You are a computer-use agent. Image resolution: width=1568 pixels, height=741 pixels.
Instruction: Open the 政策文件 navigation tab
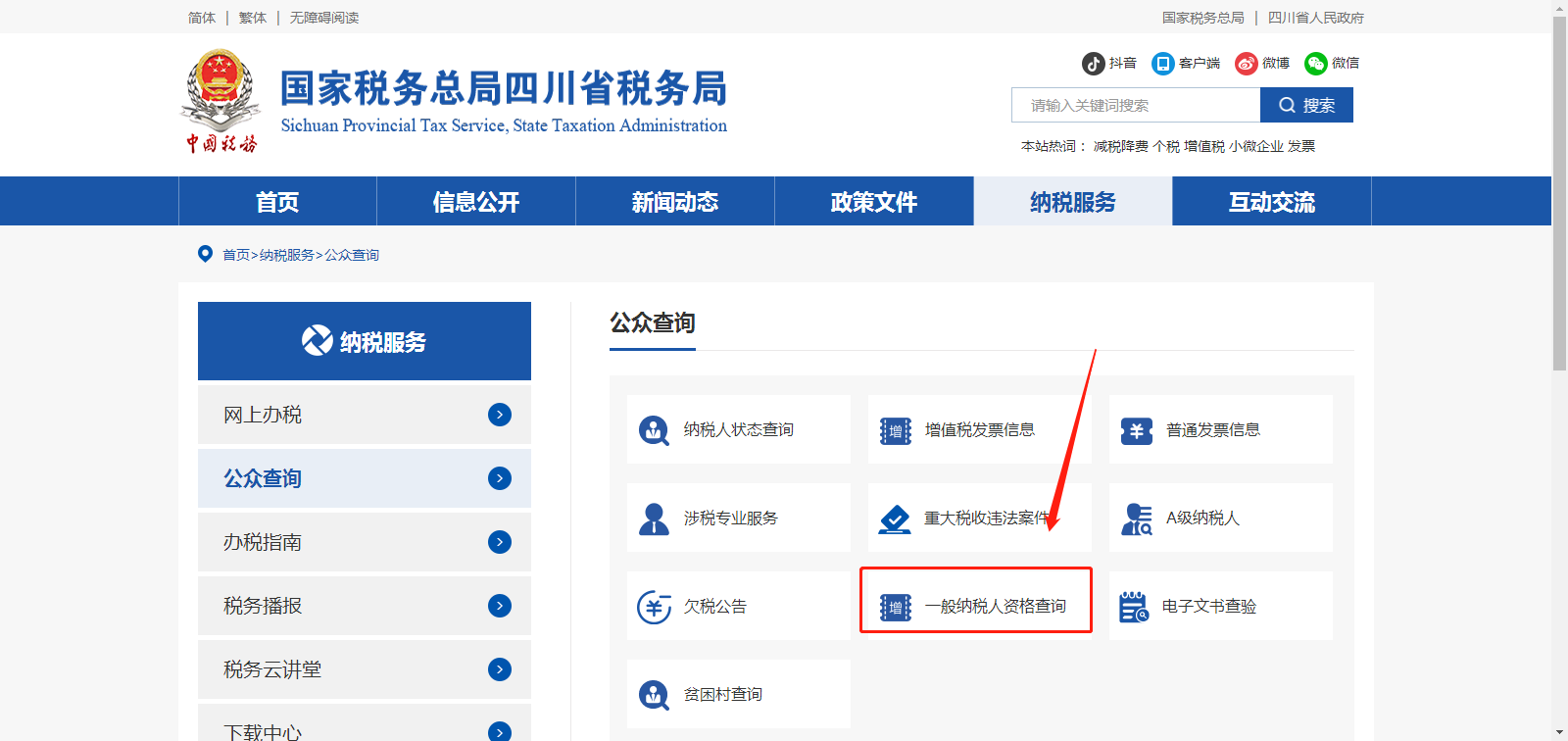[874, 202]
